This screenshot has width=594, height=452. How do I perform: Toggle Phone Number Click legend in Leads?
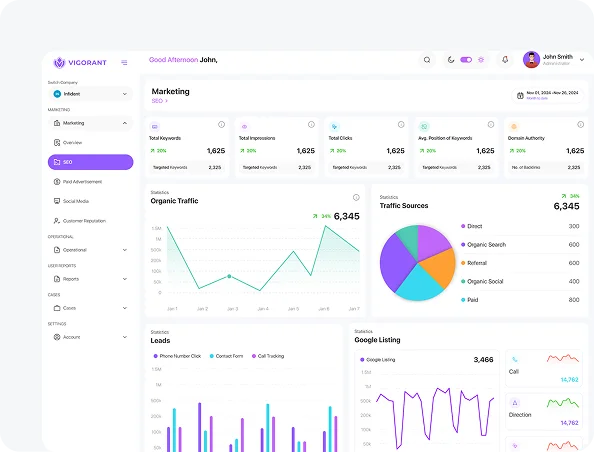[x=177, y=356]
